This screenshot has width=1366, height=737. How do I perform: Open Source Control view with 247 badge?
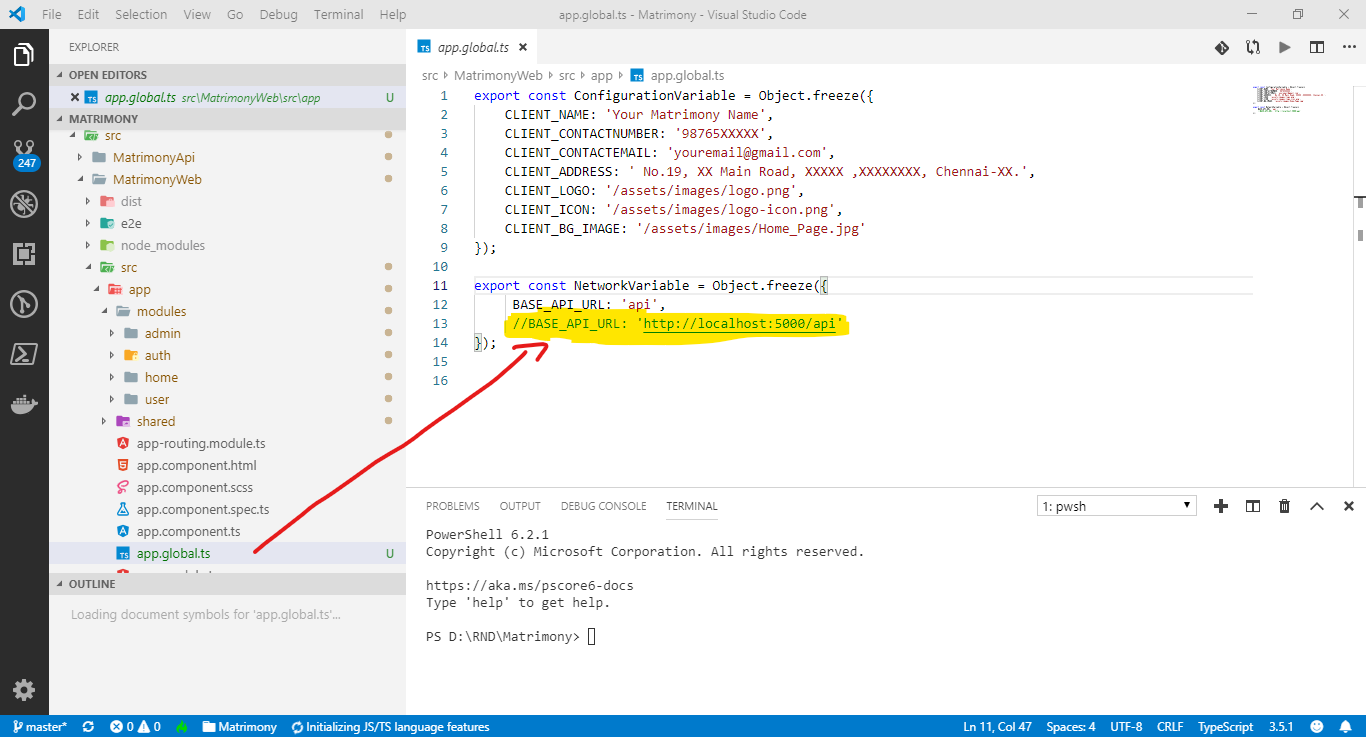[x=24, y=154]
